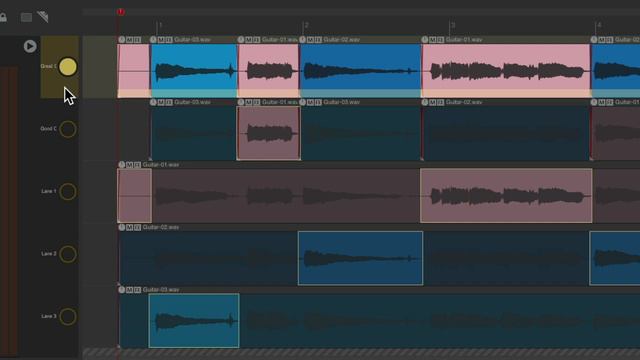640x360 pixels.
Task: Click bar 2 marker on the ruler
Action: (x=307, y=25)
